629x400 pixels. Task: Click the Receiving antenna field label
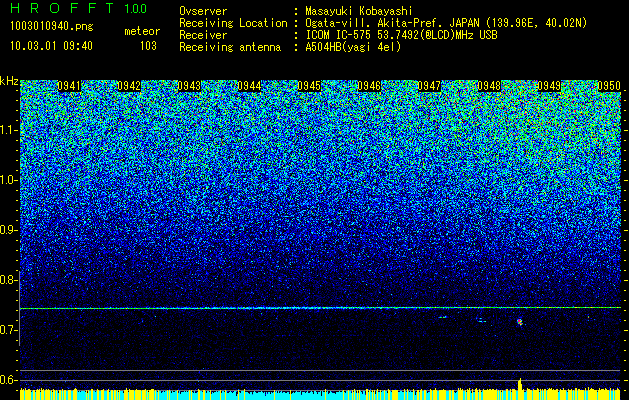[230, 47]
